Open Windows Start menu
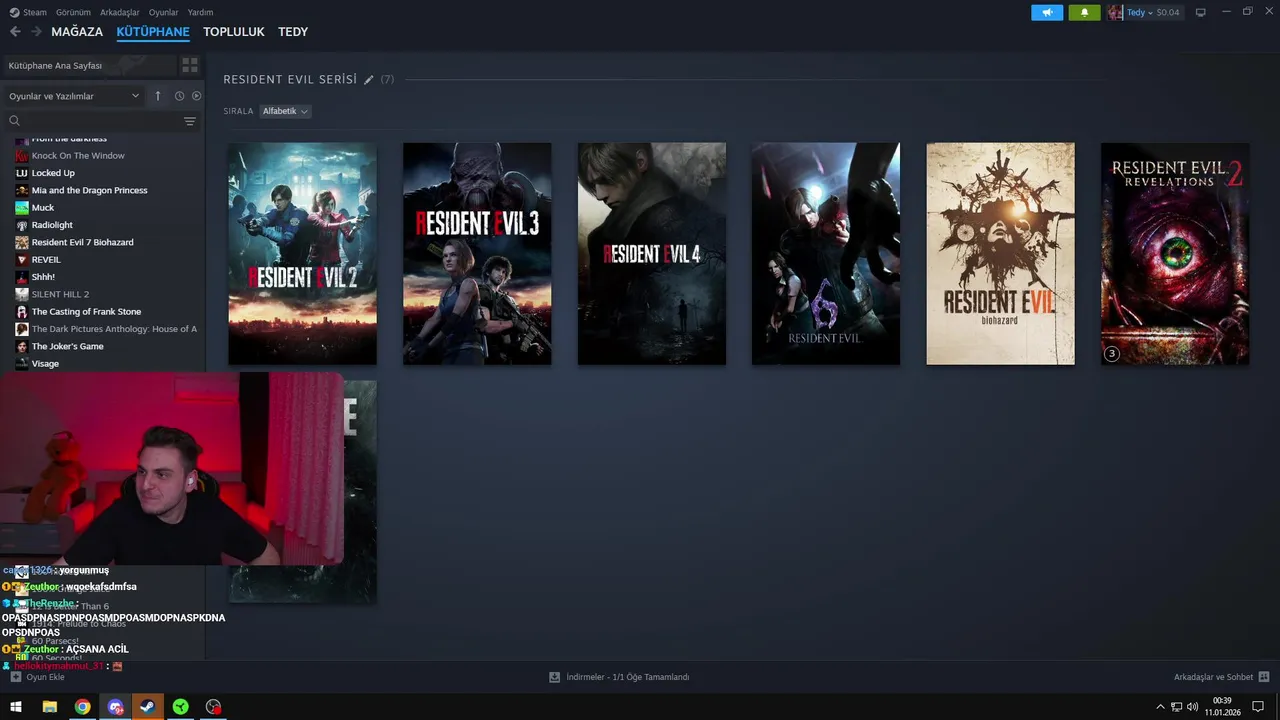This screenshot has width=1280, height=720. (16, 707)
